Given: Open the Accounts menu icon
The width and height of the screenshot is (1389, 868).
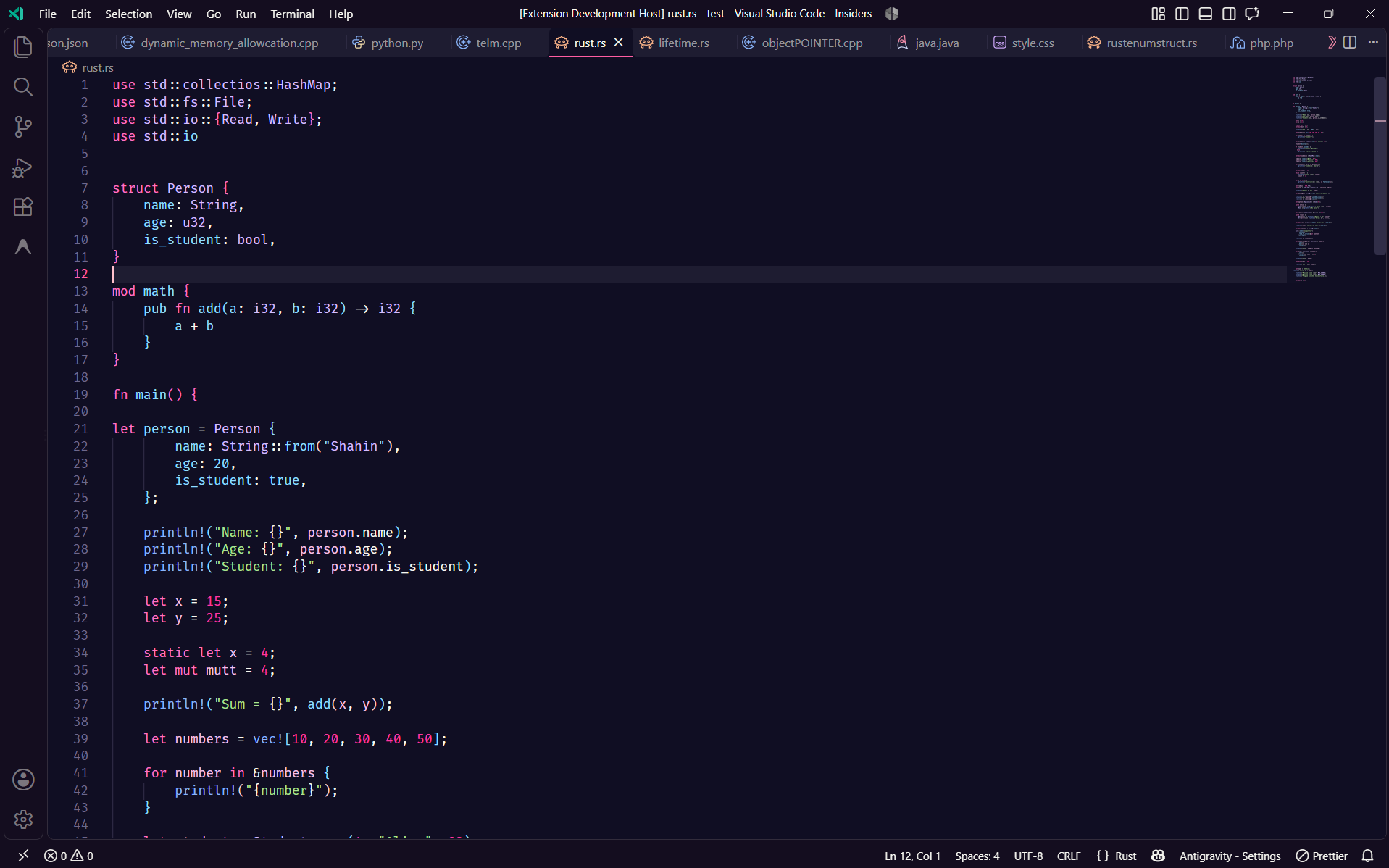Looking at the screenshot, I should point(23,780).
